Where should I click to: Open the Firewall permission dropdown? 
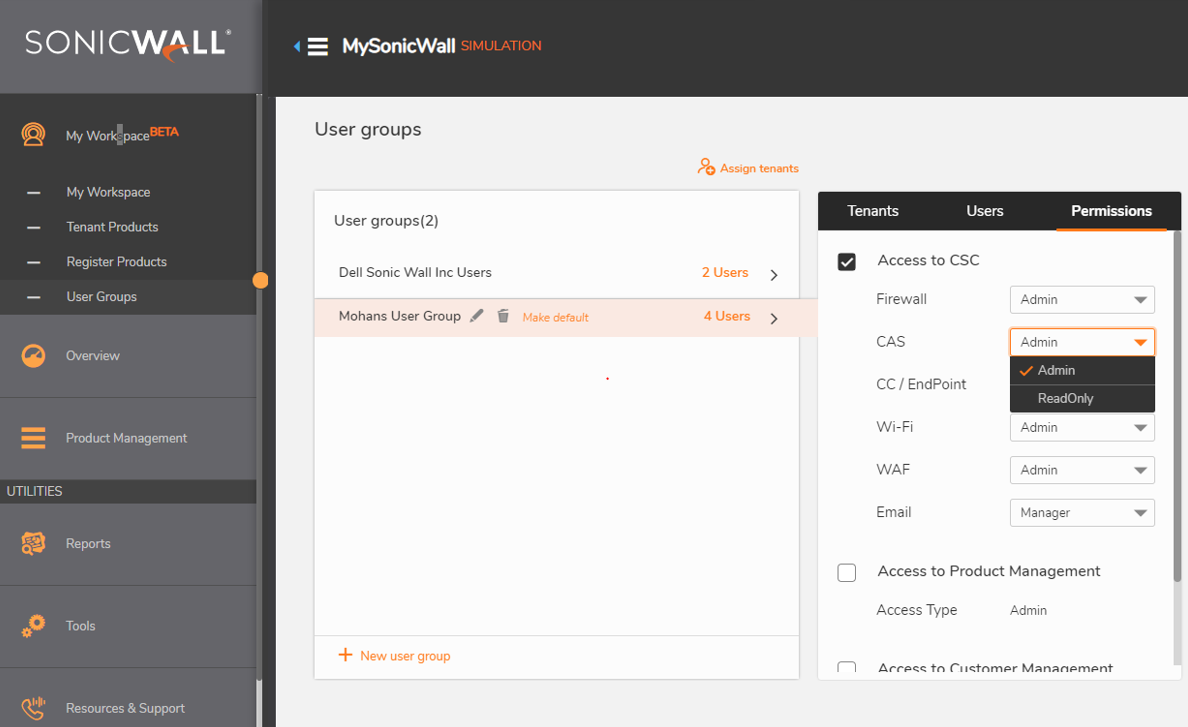1082,299
